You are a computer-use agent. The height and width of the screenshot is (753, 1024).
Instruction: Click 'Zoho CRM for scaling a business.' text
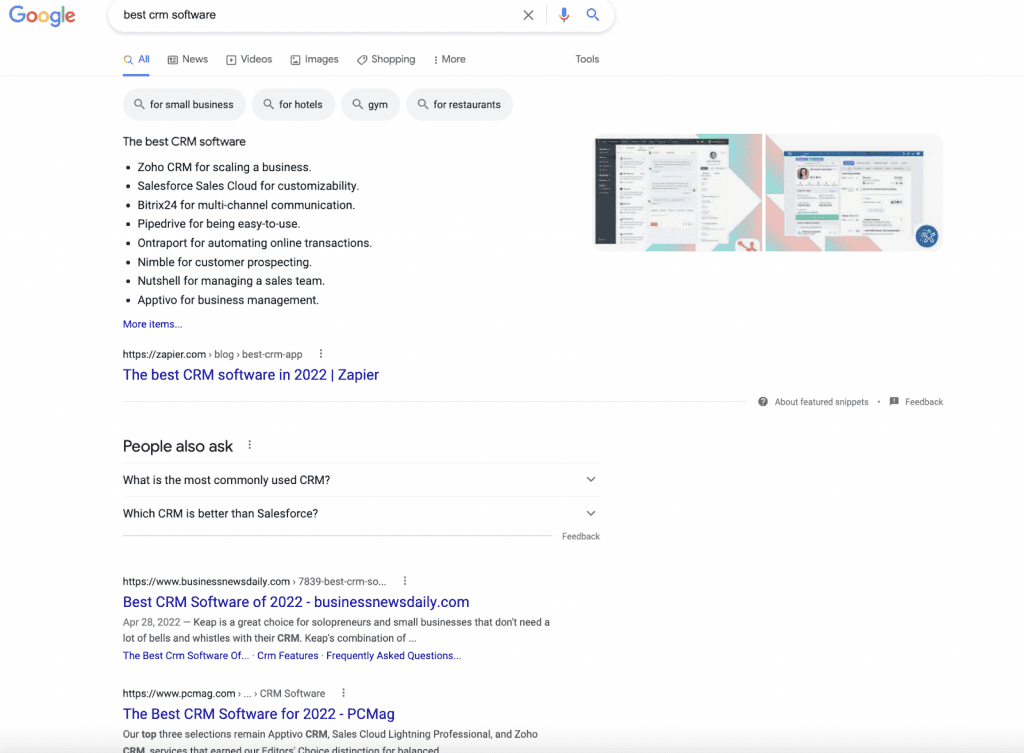click(x=224, y=167)
